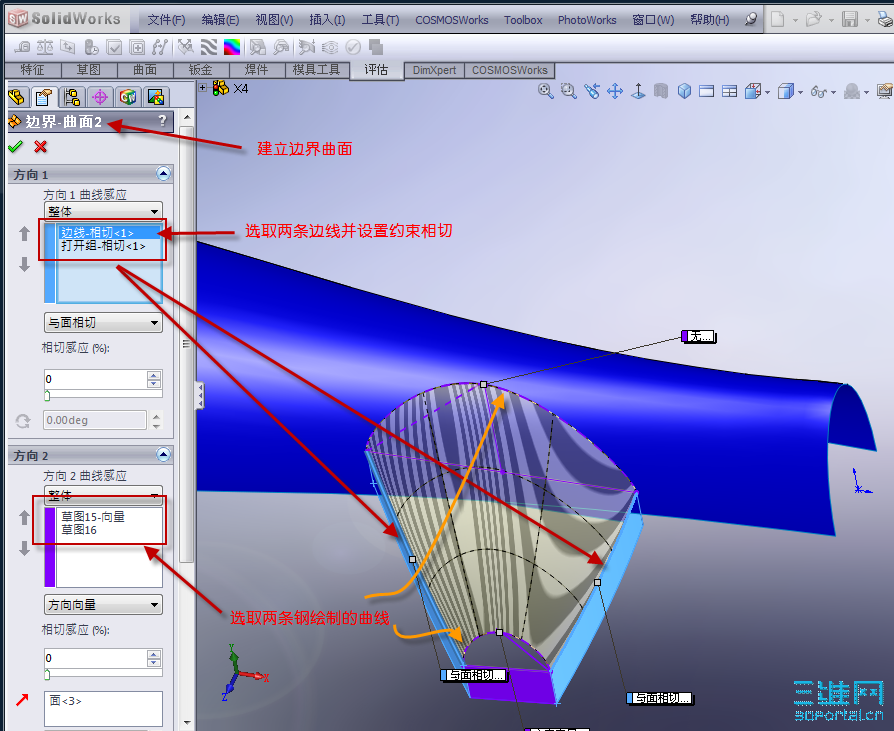The height and width of the screenshot is (731, 894).
Task: Open the COSMOSWorks manager tab icon
Action: (128, 97)
